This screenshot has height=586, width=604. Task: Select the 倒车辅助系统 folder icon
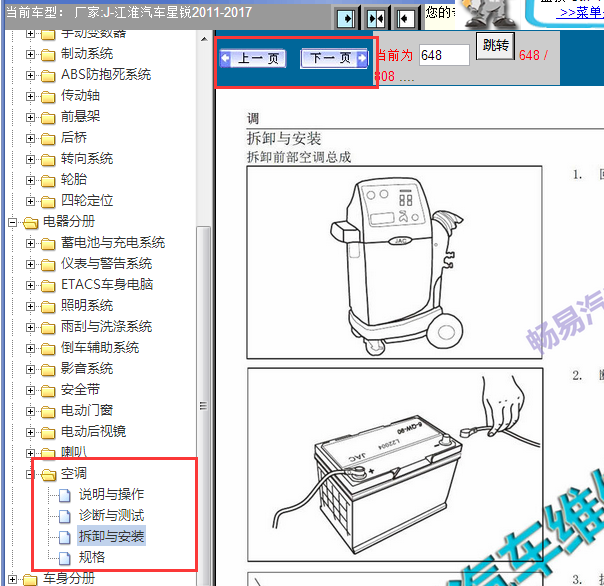tap(48, 349)
